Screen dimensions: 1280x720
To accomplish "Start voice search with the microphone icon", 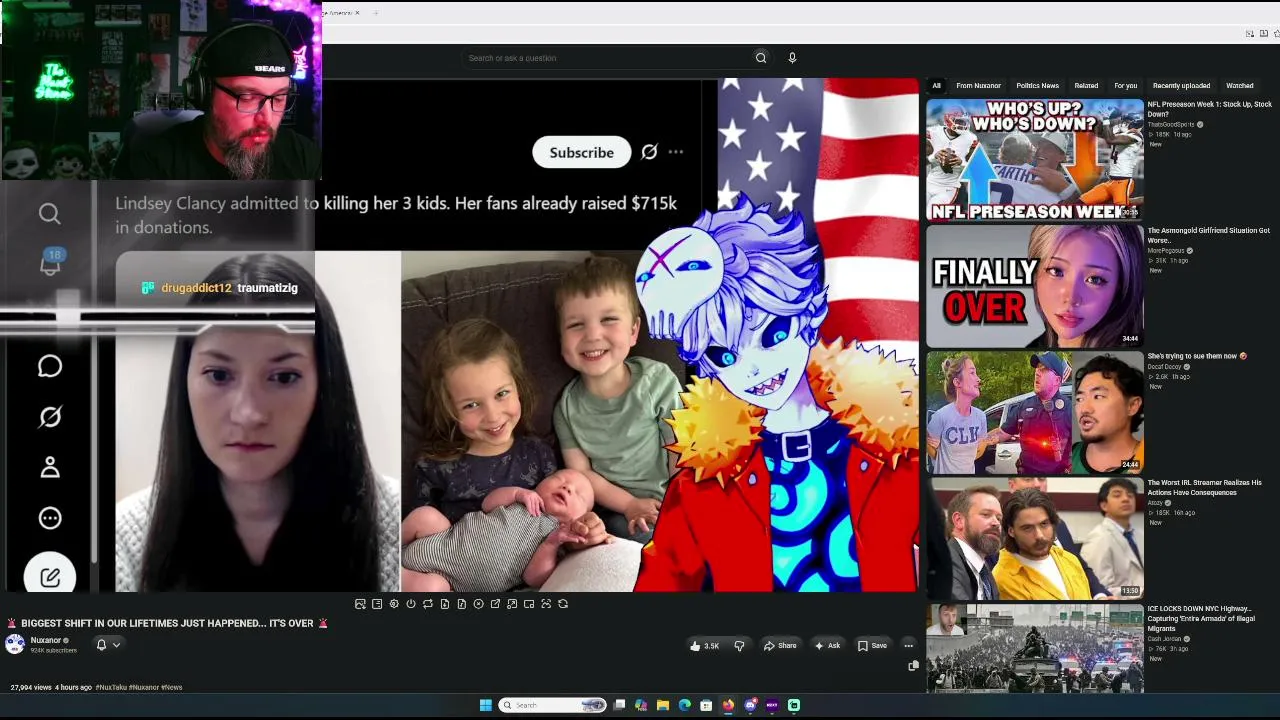I will [x=792, y=58].
